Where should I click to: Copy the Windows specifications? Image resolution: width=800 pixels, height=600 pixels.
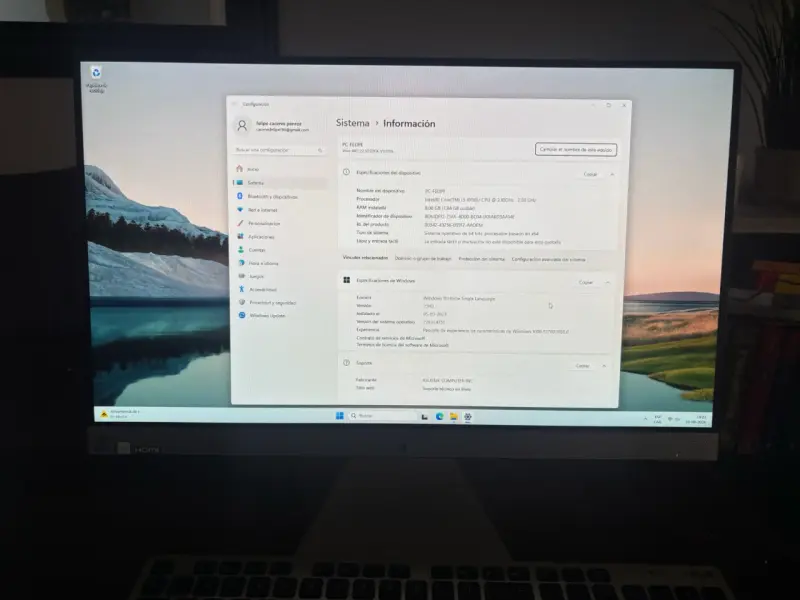[x=586, y=282]
